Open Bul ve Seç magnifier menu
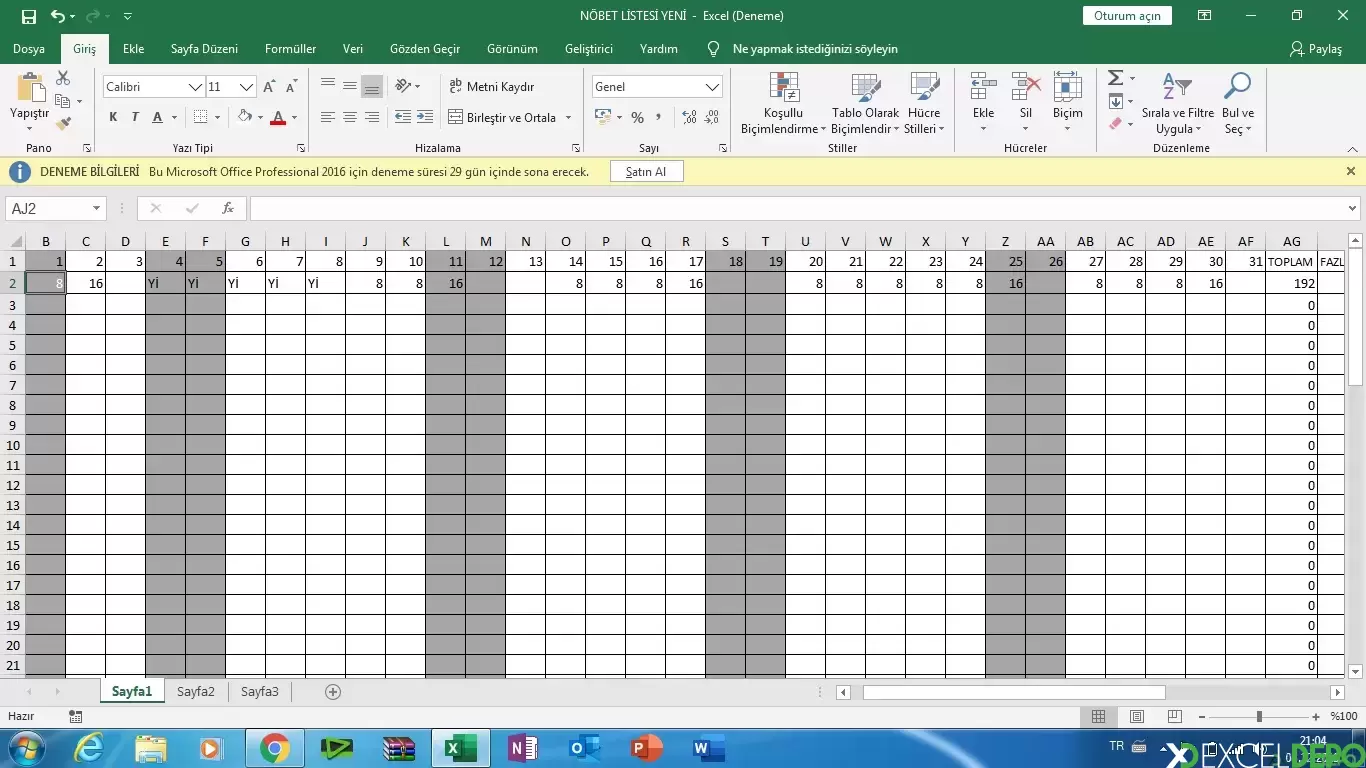 point(1238,103)
